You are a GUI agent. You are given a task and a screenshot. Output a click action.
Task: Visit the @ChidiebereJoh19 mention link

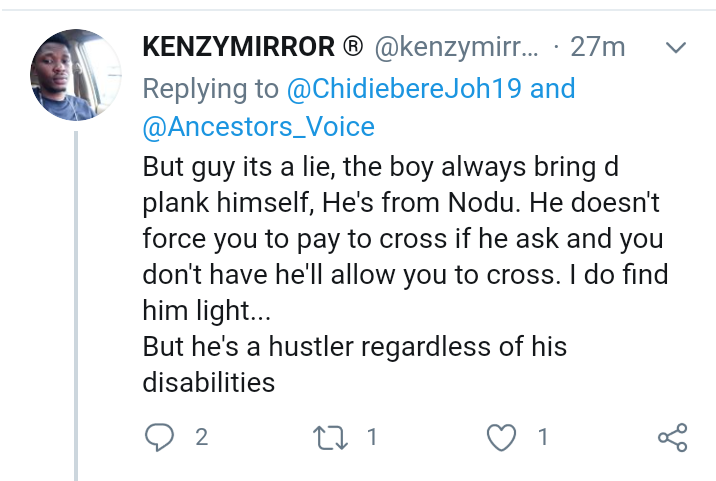[404, 88]
